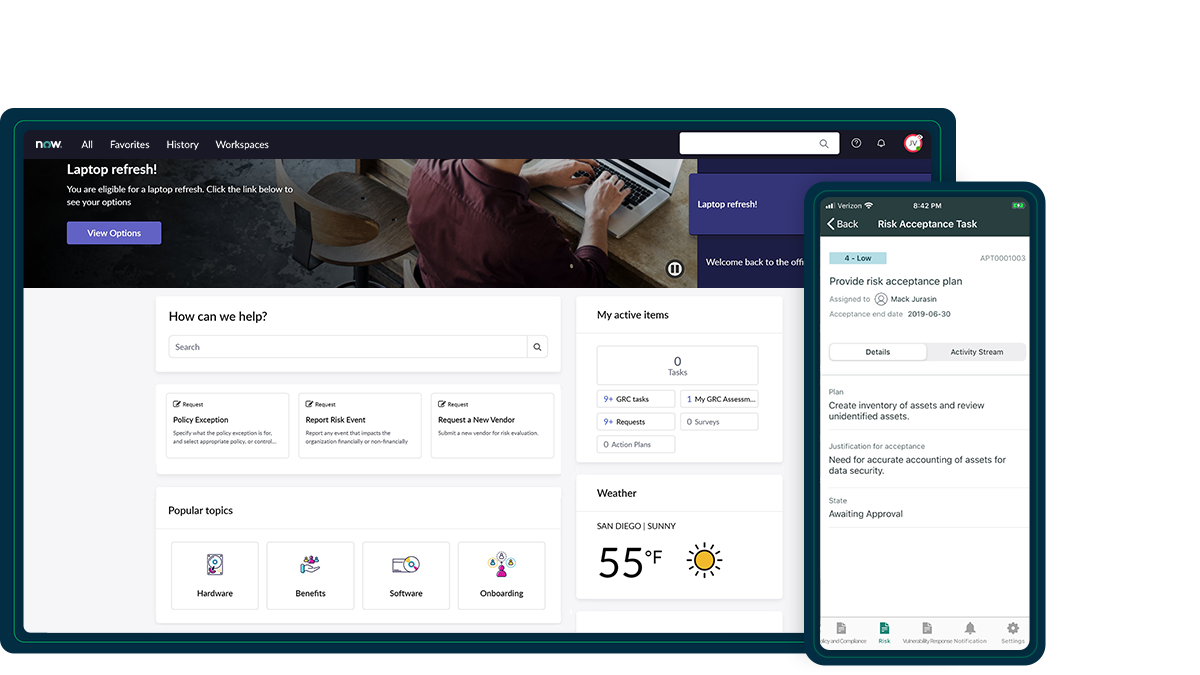The width and height of the screenshot is (1200, 675).
Task: Tap the Back button on phone
Action: pyautogui.click(x=843, y=224)
